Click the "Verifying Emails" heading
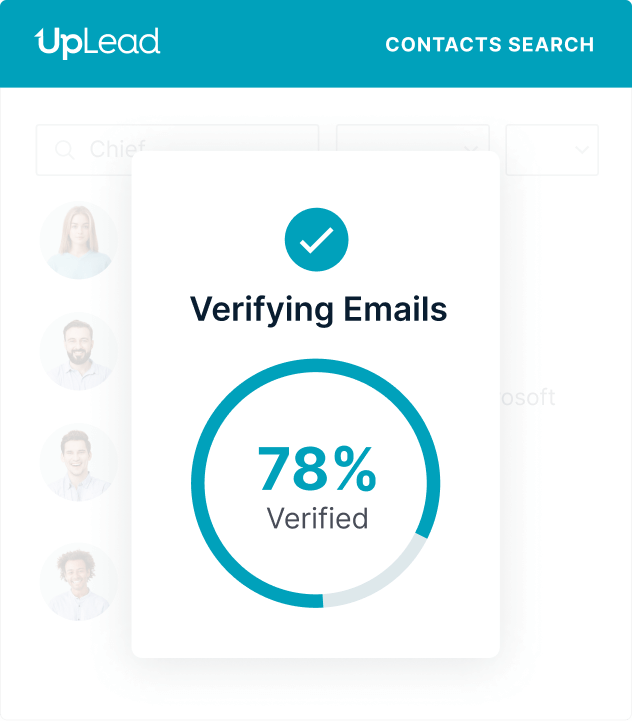 coord(318,309)
